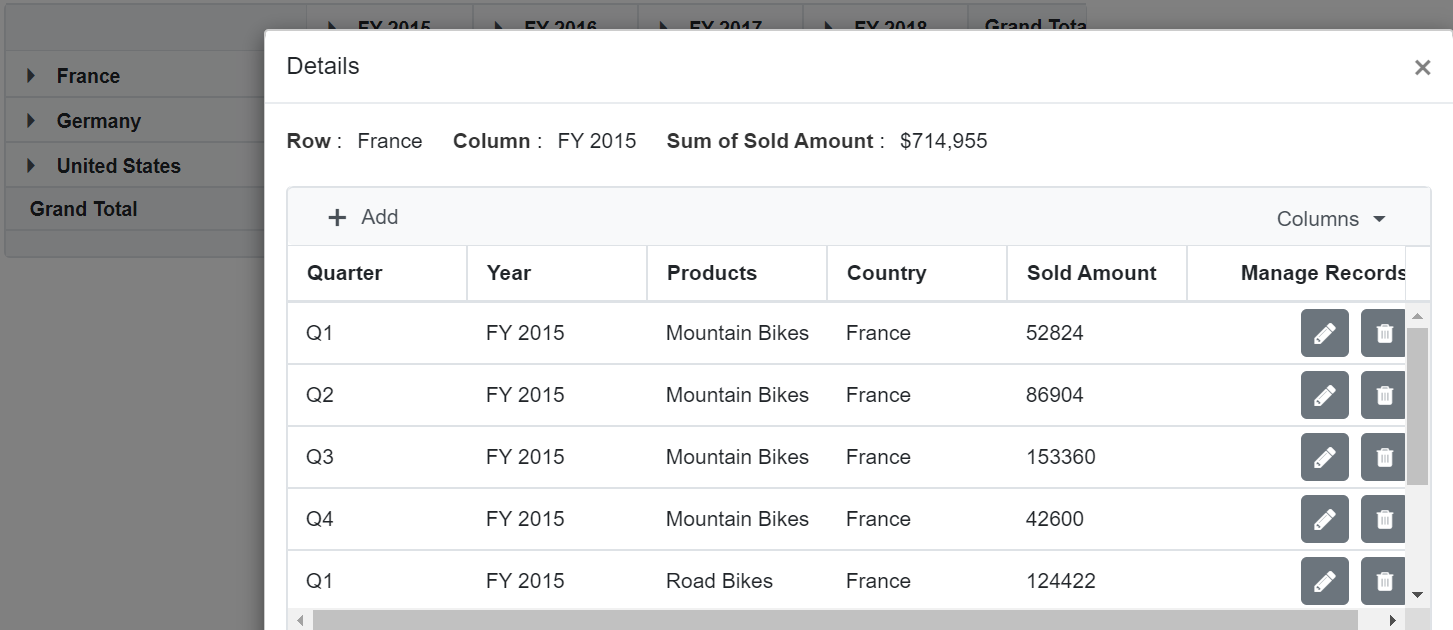Delete the Q1 Road Bikes record
The image size is (1453, 630).
(x=1383, y=581)
